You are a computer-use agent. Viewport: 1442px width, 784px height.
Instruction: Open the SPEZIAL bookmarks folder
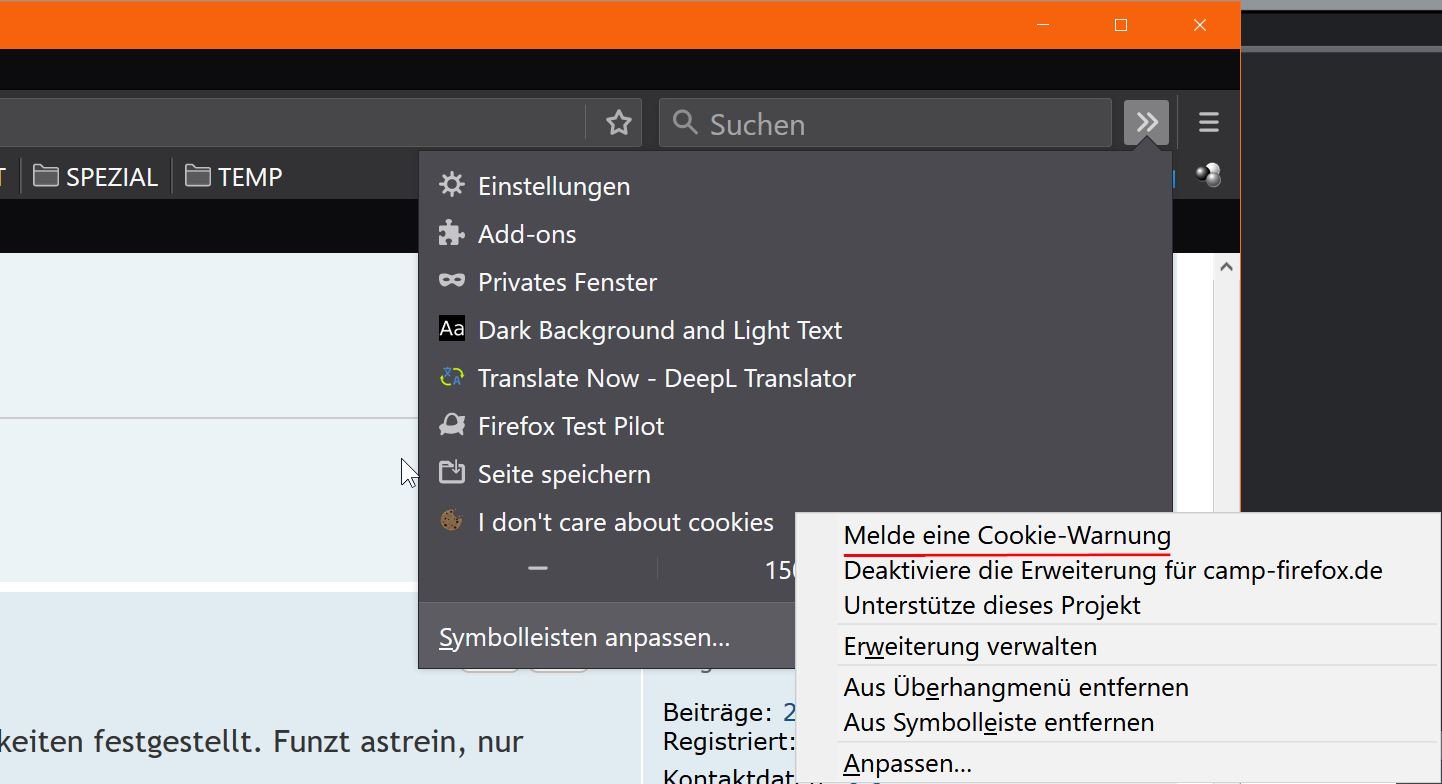click(x=96, y=177)
